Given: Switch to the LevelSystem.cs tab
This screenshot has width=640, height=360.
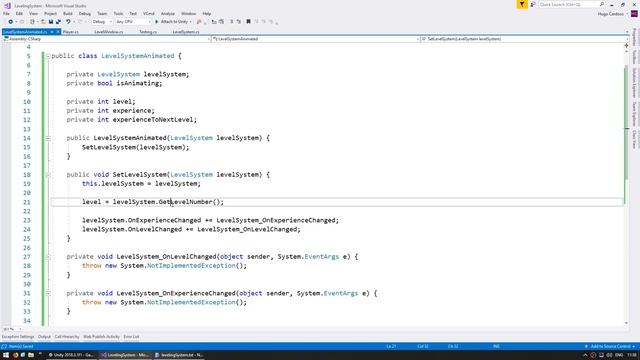Looking at the screenshot, I should click(186, 32).
